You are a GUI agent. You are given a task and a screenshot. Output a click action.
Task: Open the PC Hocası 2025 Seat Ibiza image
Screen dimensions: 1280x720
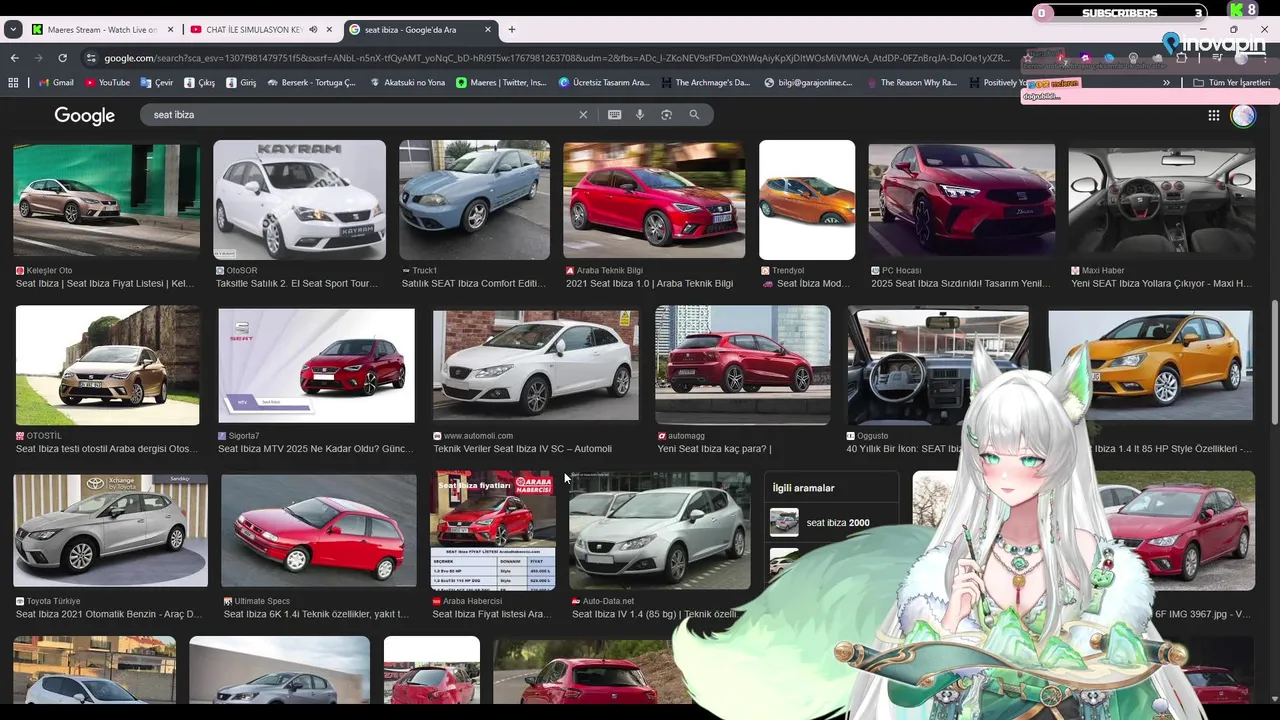click(961, 200)
